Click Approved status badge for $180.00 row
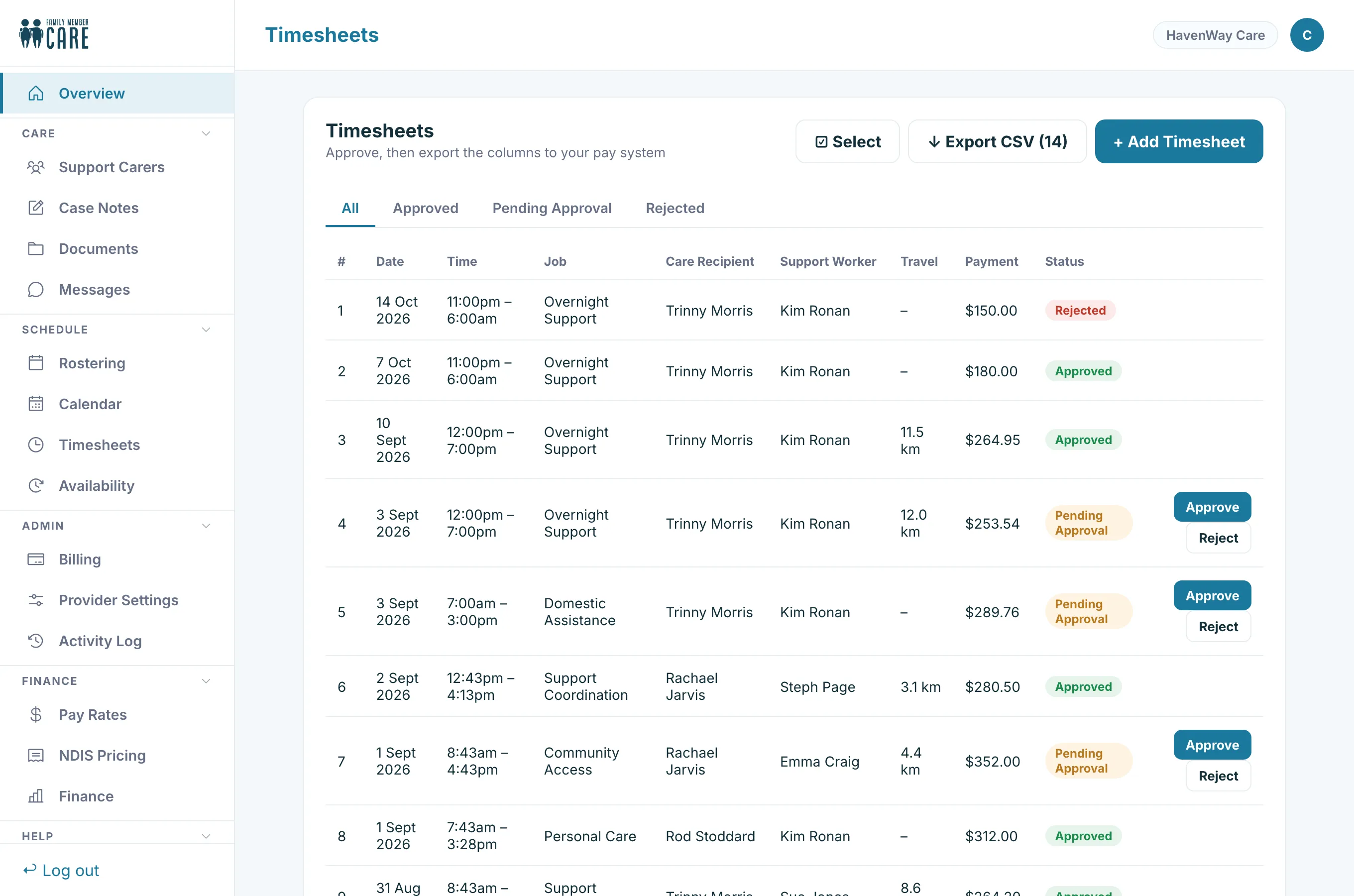 [x=1083, y=371]
